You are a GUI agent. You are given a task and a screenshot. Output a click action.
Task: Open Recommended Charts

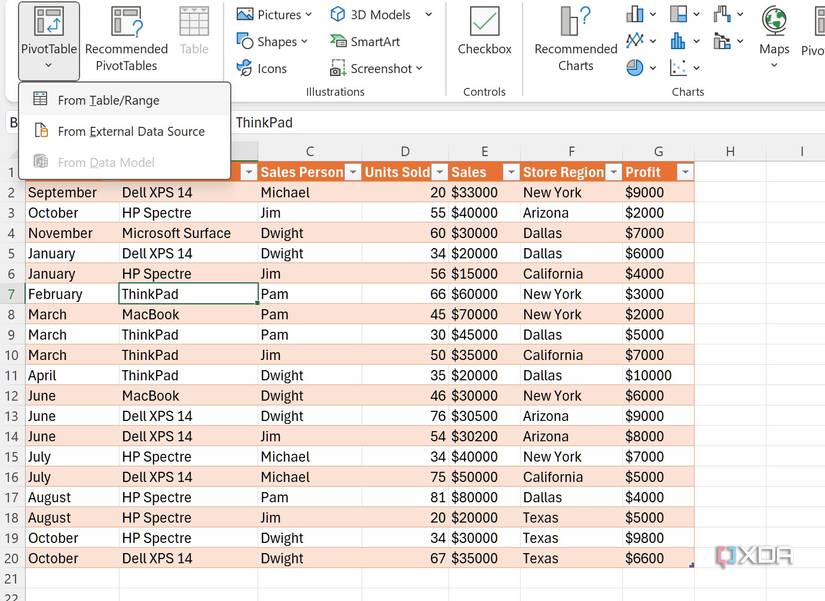coord(575,24)
